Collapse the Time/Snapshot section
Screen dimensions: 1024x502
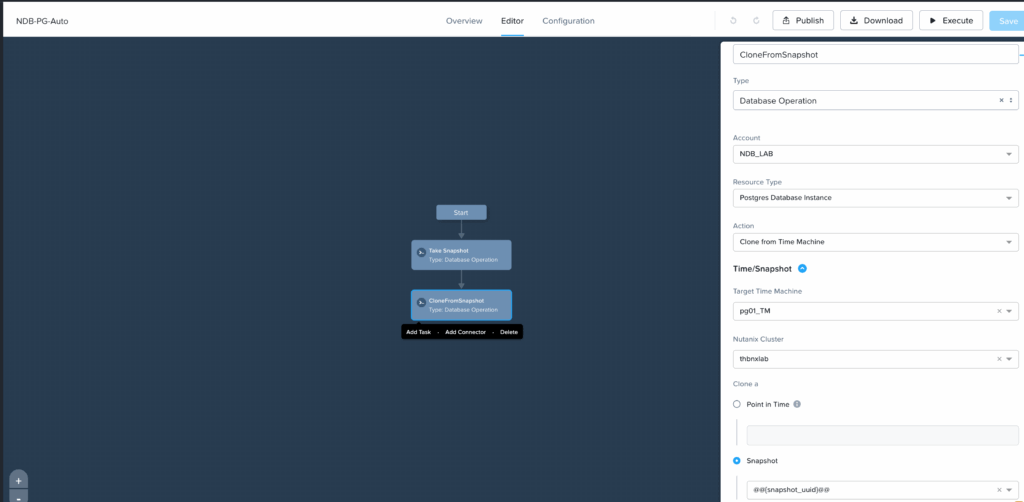coord(803,268)
